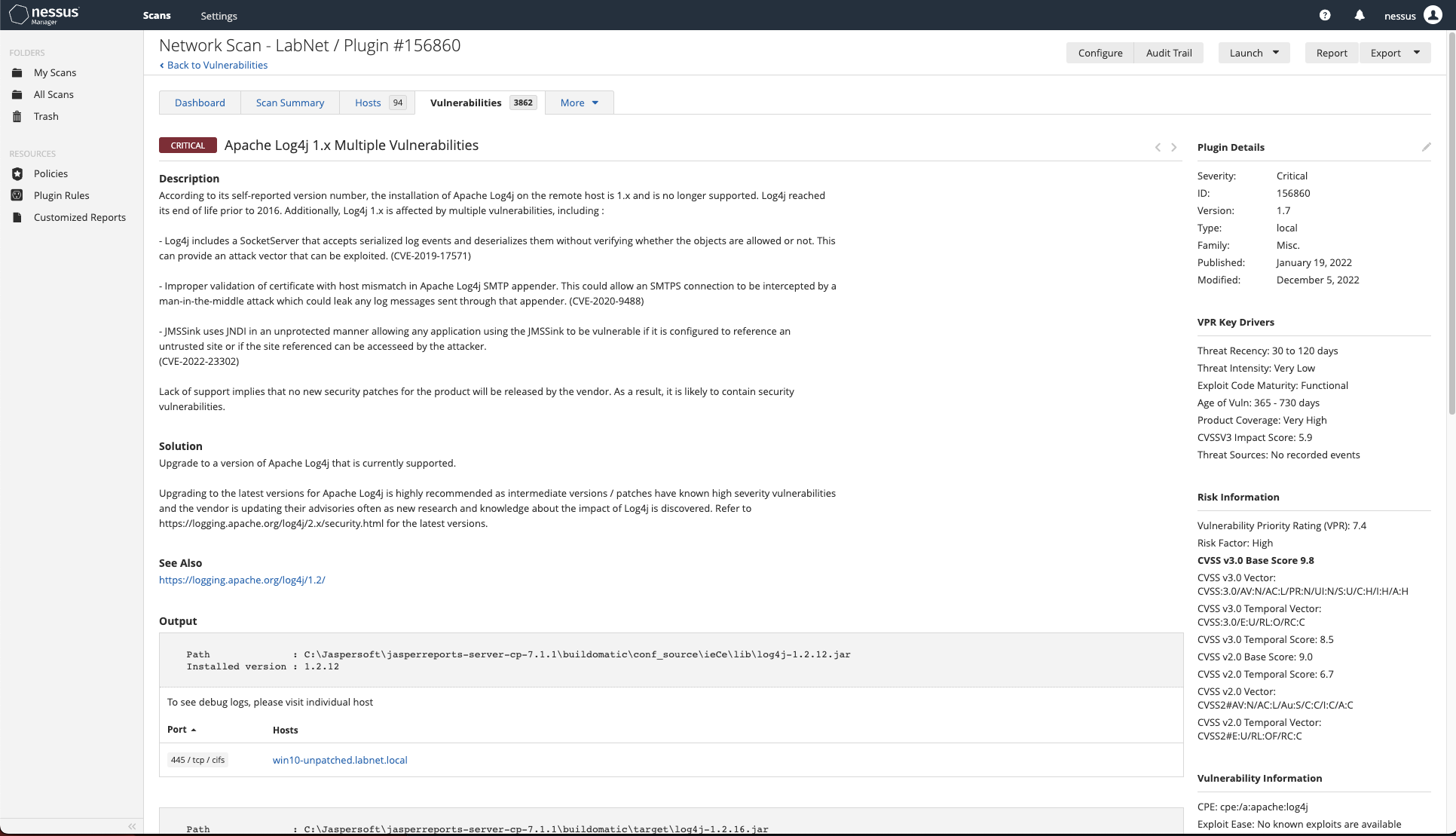
Task: Click 'CVSS v2.0 Base Score: 9.0' text
Action: [1255, 657]
